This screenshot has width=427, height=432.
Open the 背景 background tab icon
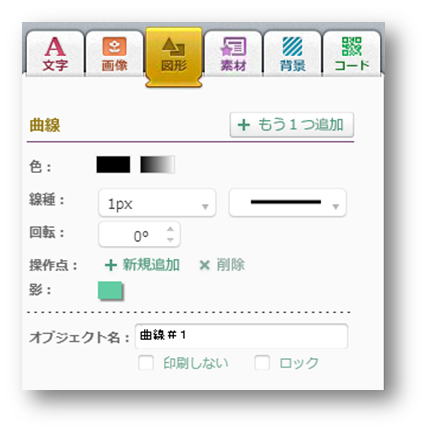pos(292,47)
